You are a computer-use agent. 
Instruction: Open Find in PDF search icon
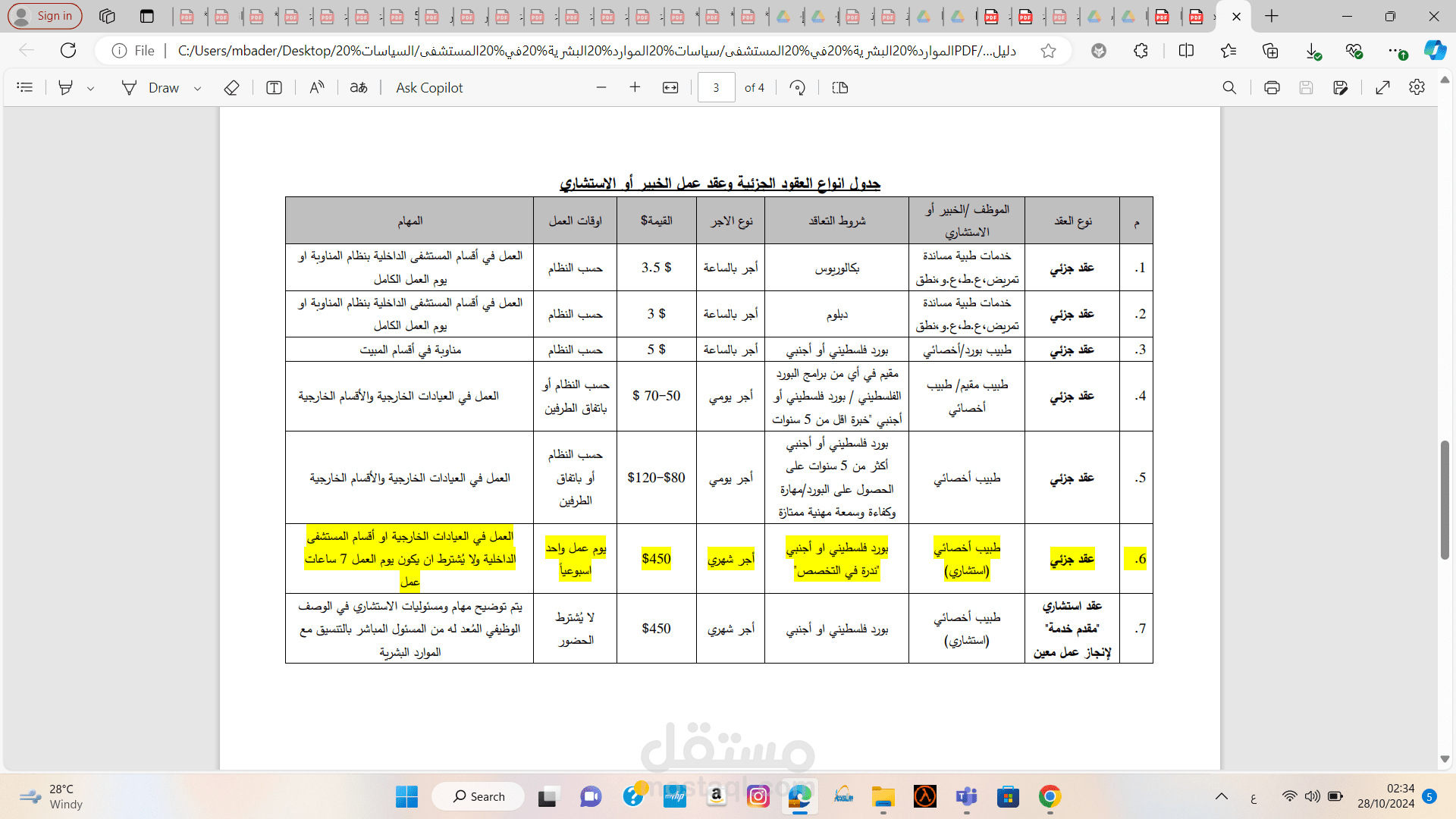tap(1229, 88)
